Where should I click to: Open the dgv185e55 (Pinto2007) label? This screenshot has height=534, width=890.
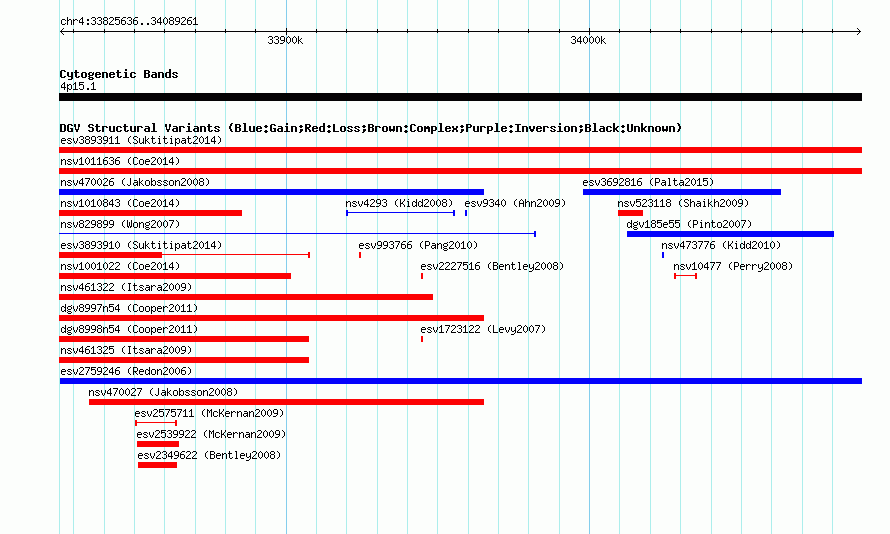pyautogui.click(x=689, y=224)
